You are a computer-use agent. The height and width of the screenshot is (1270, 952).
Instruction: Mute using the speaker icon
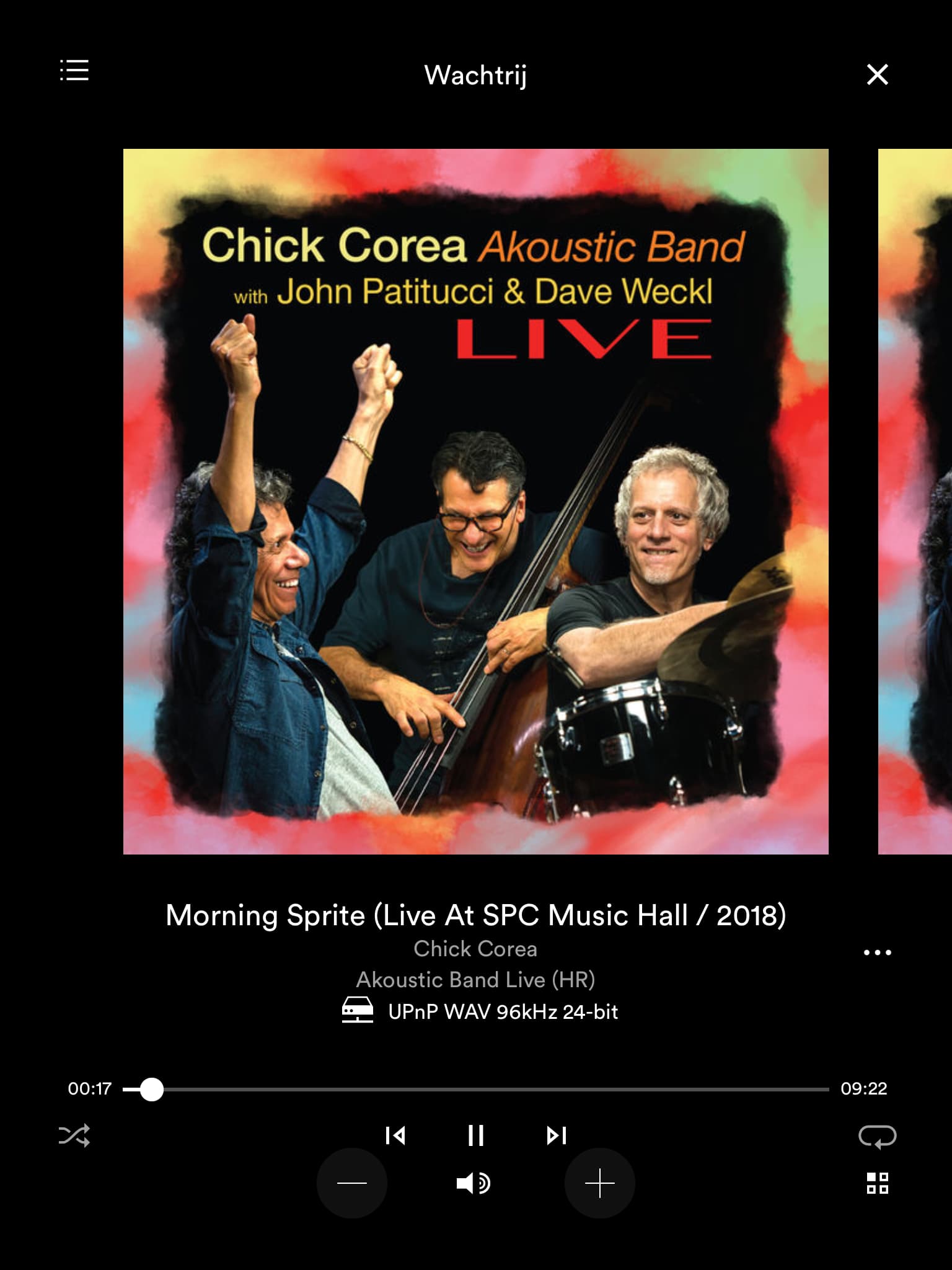(474, 1183)
